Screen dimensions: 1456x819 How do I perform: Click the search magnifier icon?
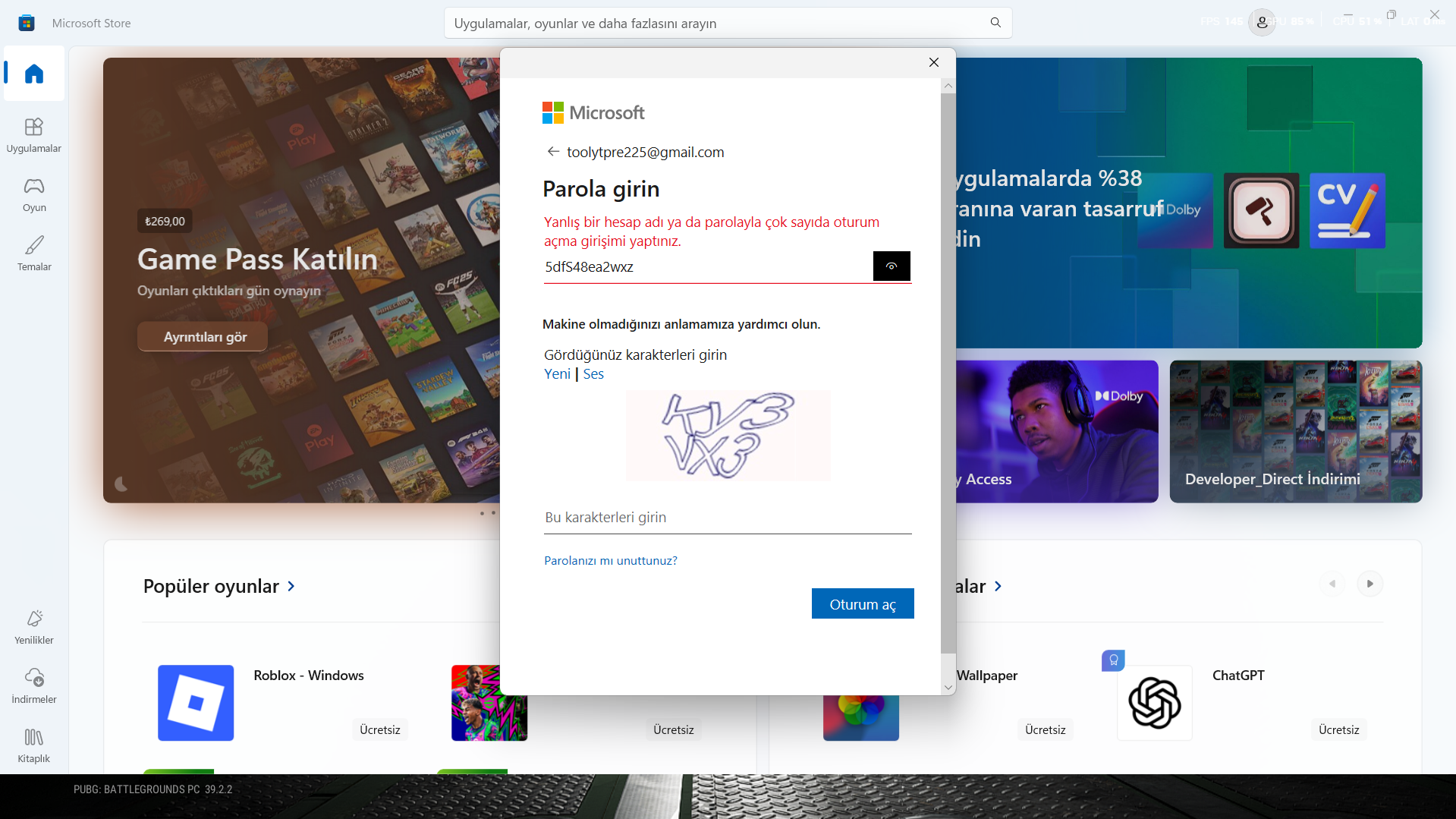click(x=995, y=23)
